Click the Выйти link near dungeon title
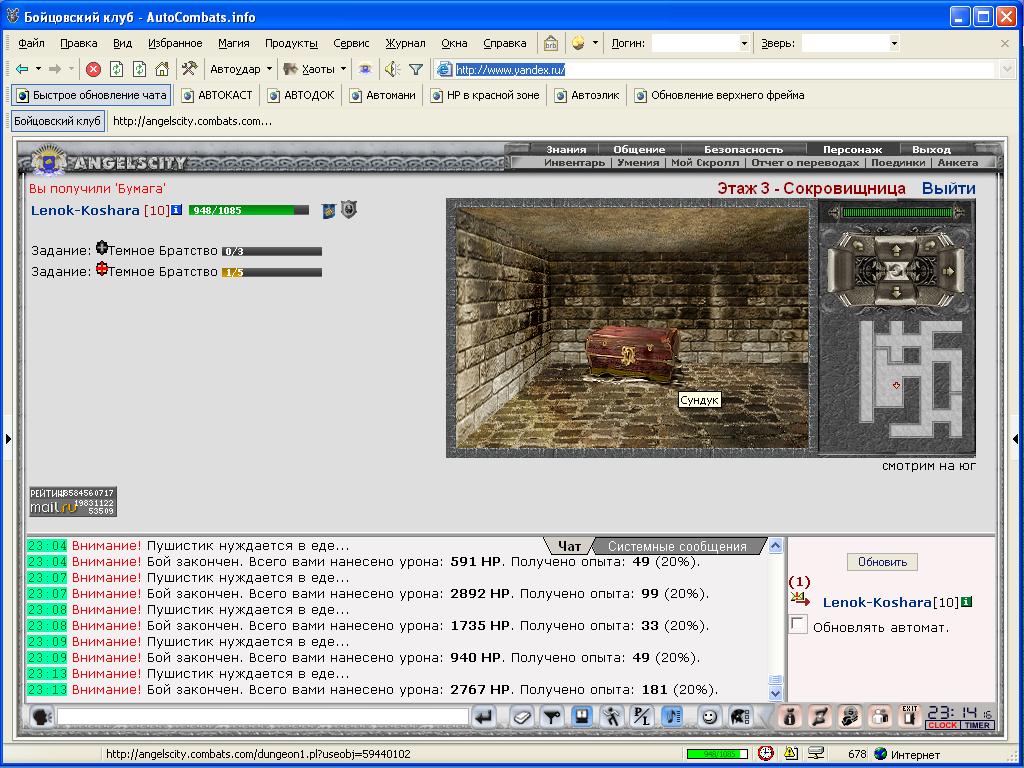Viewport: 1024px width, 768px height. pyautogui.click(x=948, y=188)
